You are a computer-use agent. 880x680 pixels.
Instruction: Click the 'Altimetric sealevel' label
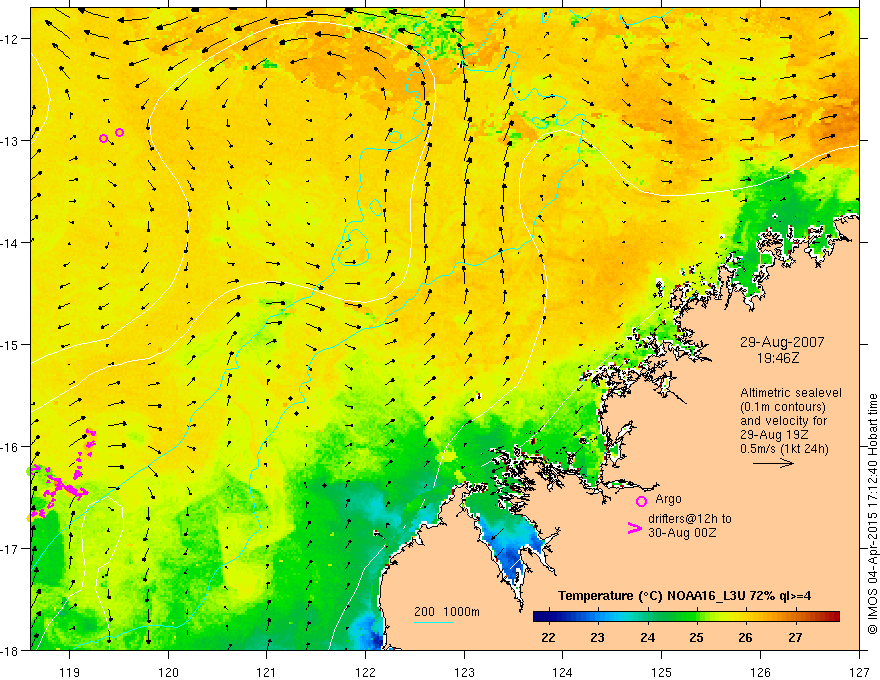click(791, 393)
